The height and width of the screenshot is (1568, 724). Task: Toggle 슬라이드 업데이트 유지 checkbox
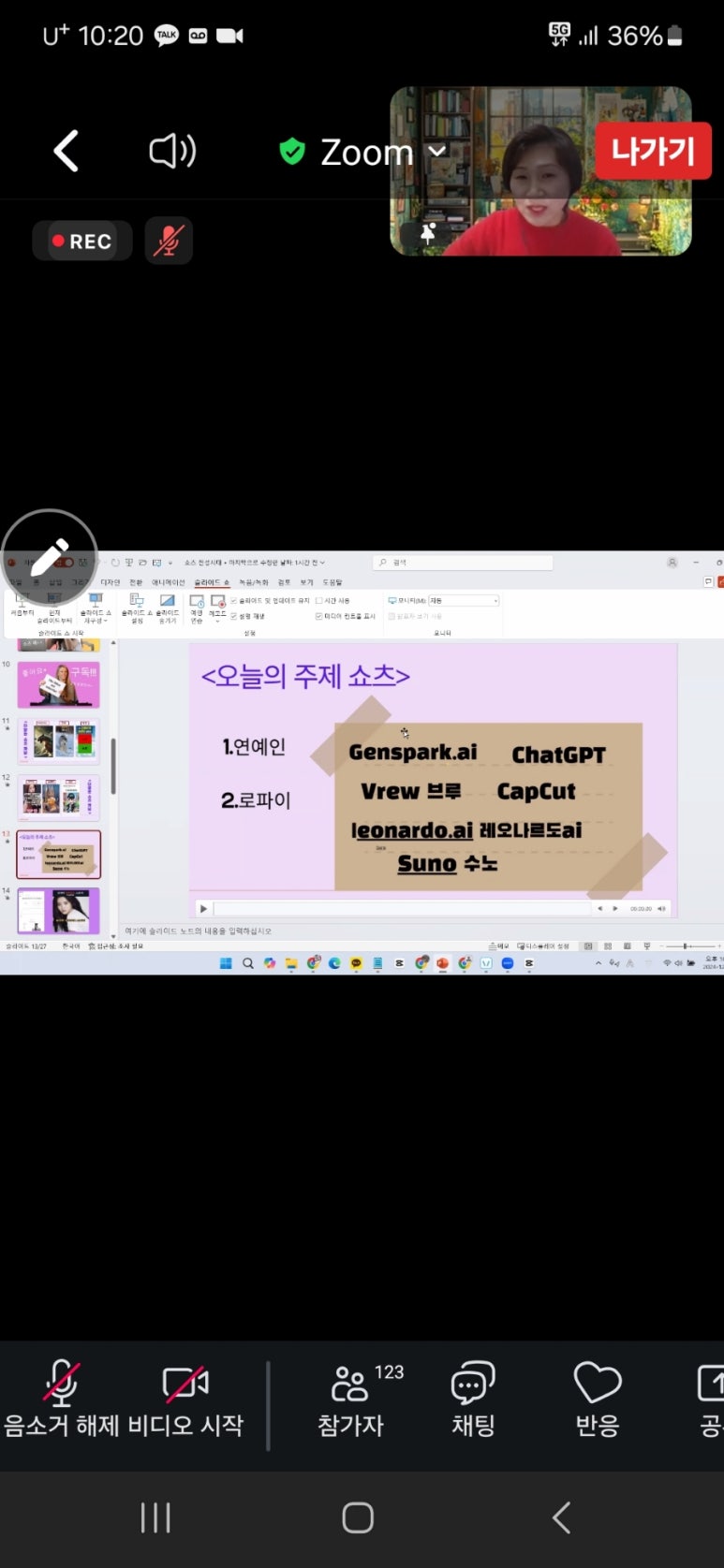click(x=271, y=601)
